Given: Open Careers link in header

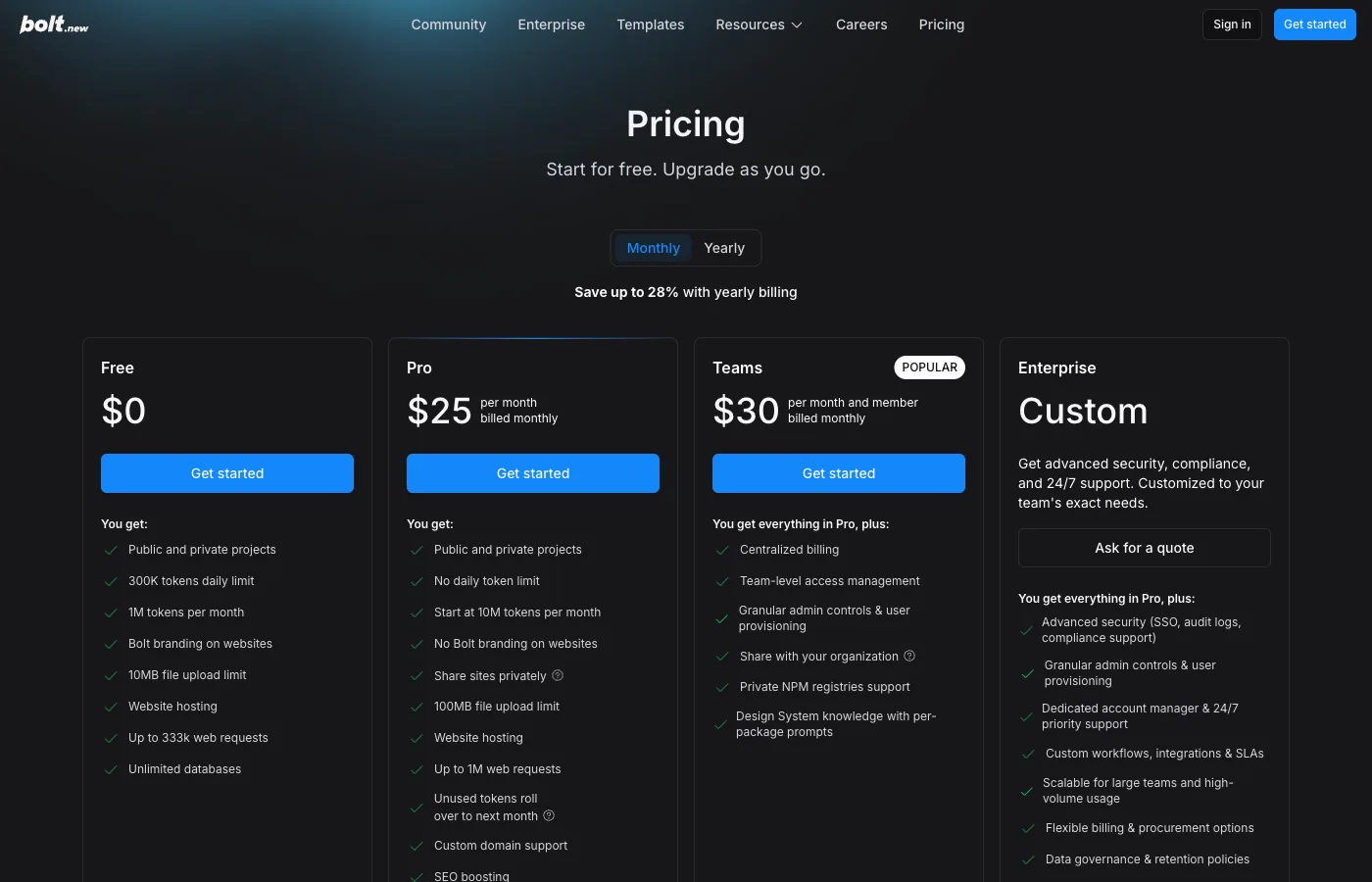Looking at the screenshot, I should pyautogui.click(x=861, y=24).
